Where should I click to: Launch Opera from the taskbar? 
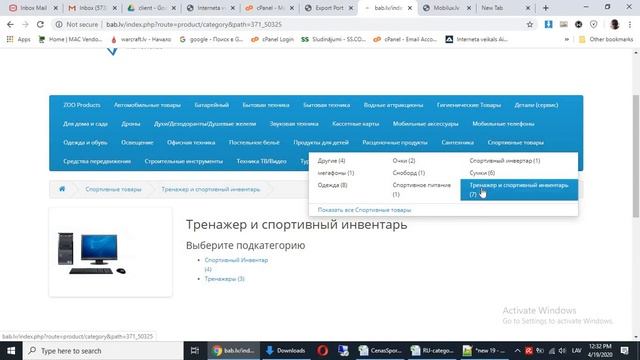click(x=322, y=351)
